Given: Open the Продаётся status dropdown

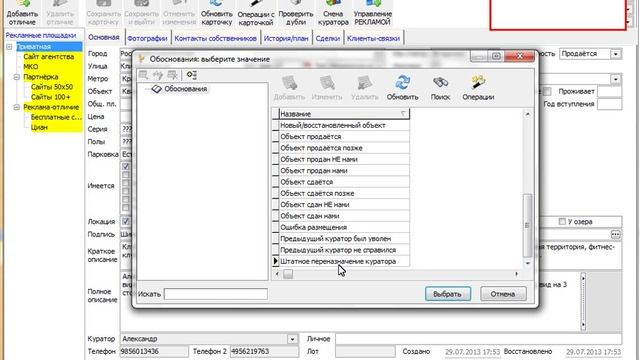Looking at the screenshot, I should click(x=616, y=54).
